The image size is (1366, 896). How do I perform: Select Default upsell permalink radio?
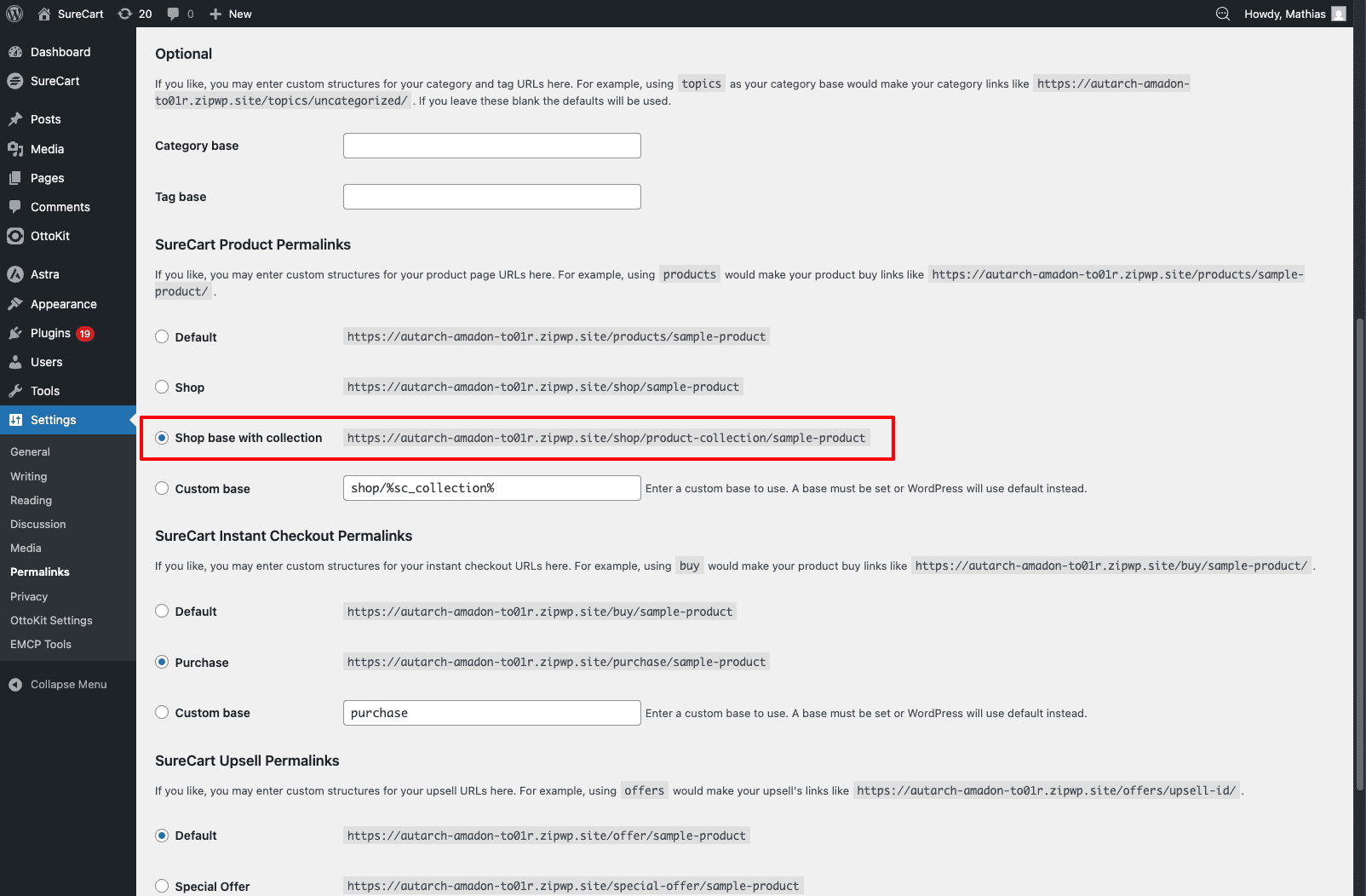pos(162,836)
